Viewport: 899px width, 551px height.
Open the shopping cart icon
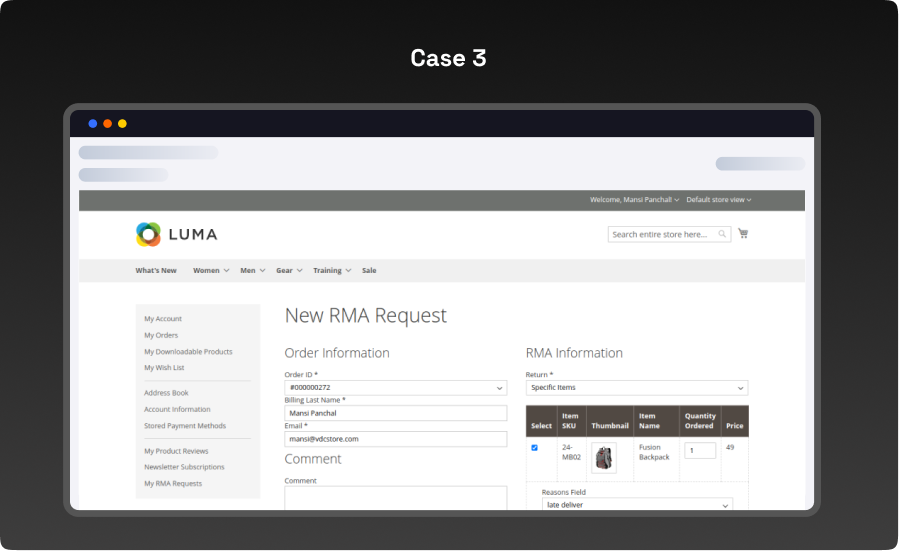tap(743, 234)
